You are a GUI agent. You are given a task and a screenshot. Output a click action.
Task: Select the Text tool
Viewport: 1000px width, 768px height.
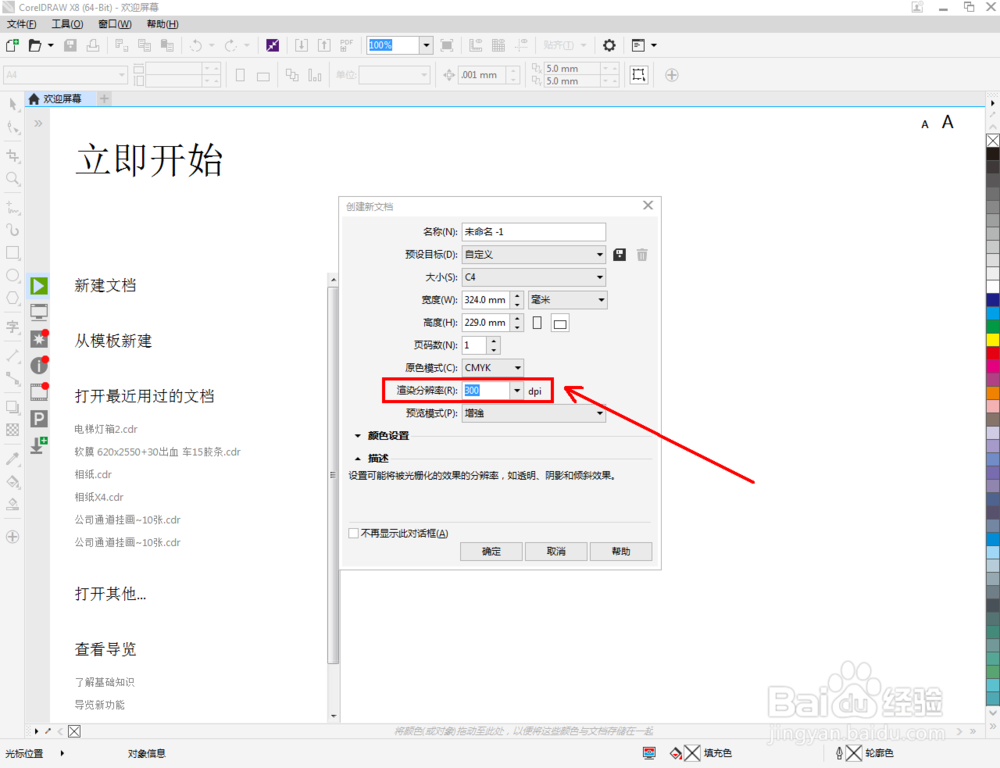[x=13, y=327]
